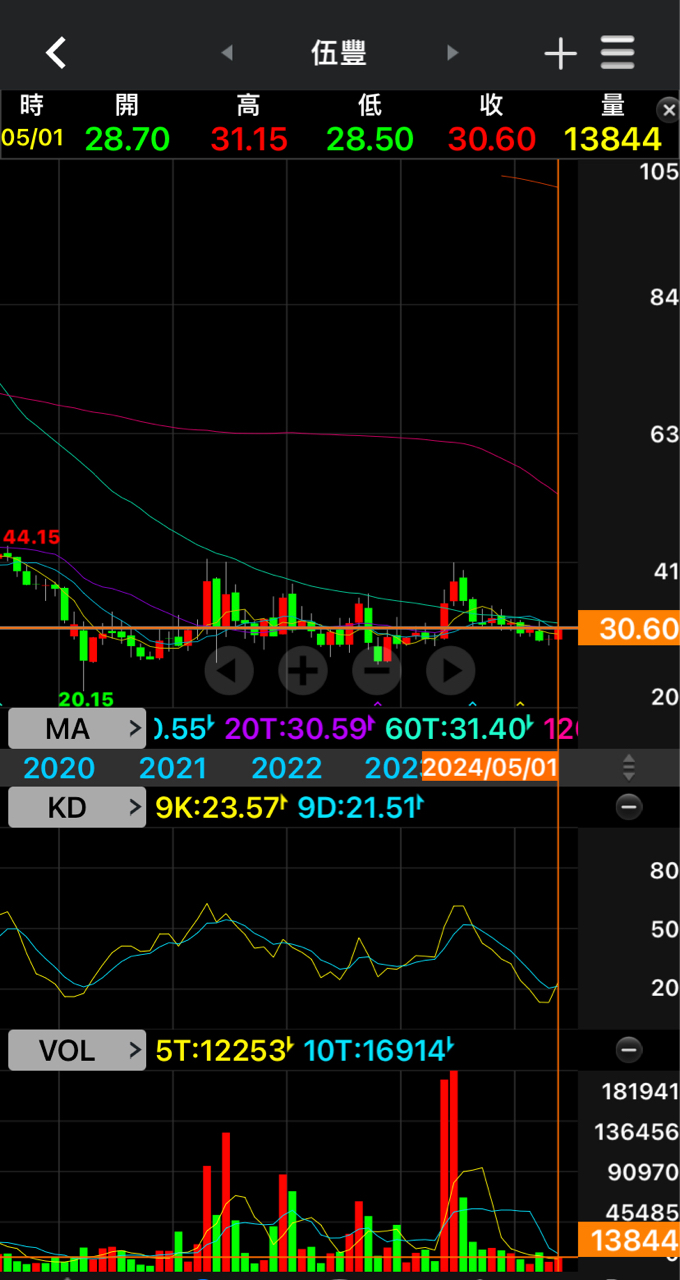Zoom in chart with plus circle
Image resolution: width=680 pixels, height=1280 pixels.
(x=303, y=670)
